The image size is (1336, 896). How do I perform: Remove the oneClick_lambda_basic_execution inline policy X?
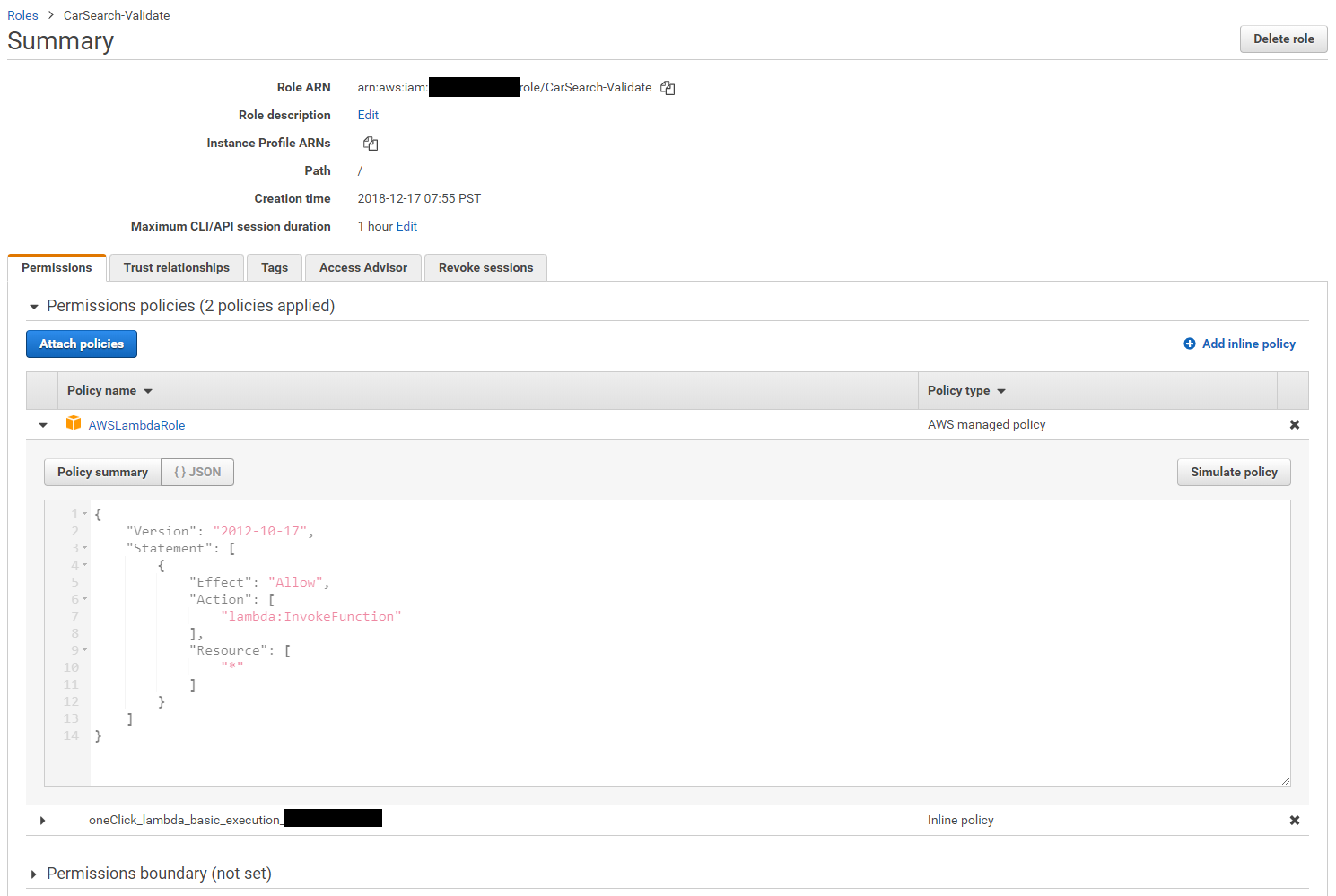click(x=1294, y=821)
